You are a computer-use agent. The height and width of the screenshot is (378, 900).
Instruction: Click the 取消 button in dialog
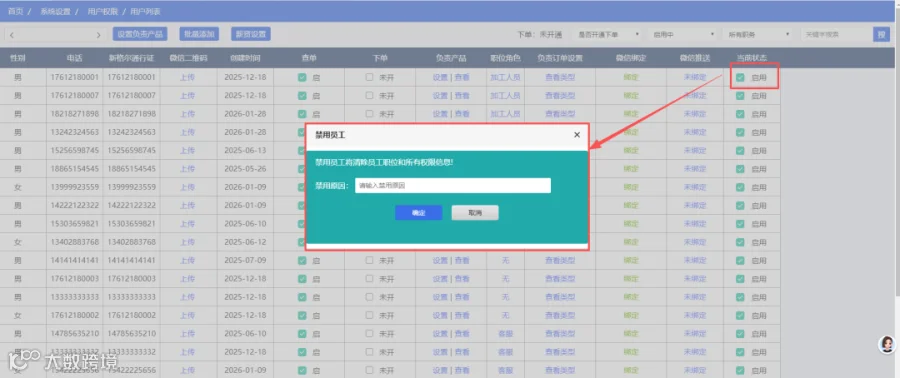pyautogui.click(x=475, y=213)
